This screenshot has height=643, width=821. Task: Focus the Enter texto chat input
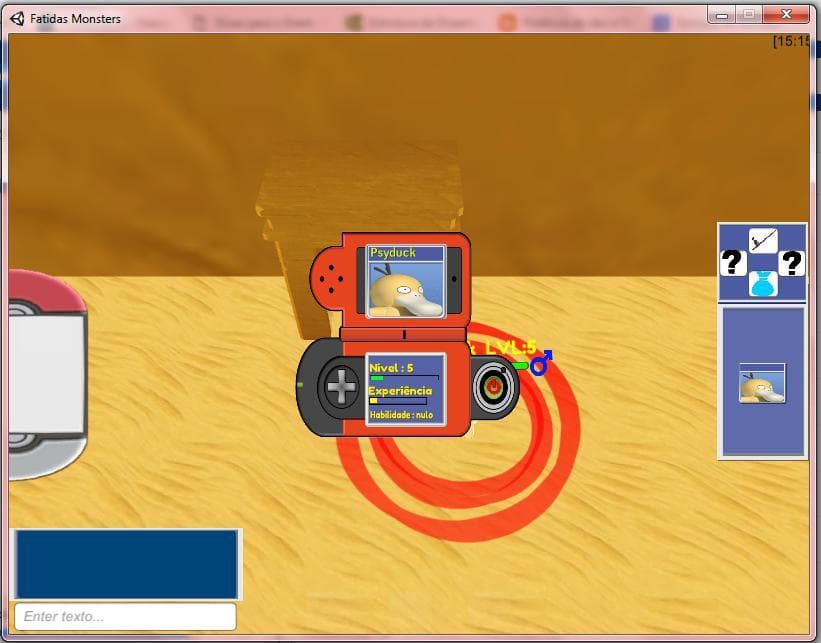[126, 616]
